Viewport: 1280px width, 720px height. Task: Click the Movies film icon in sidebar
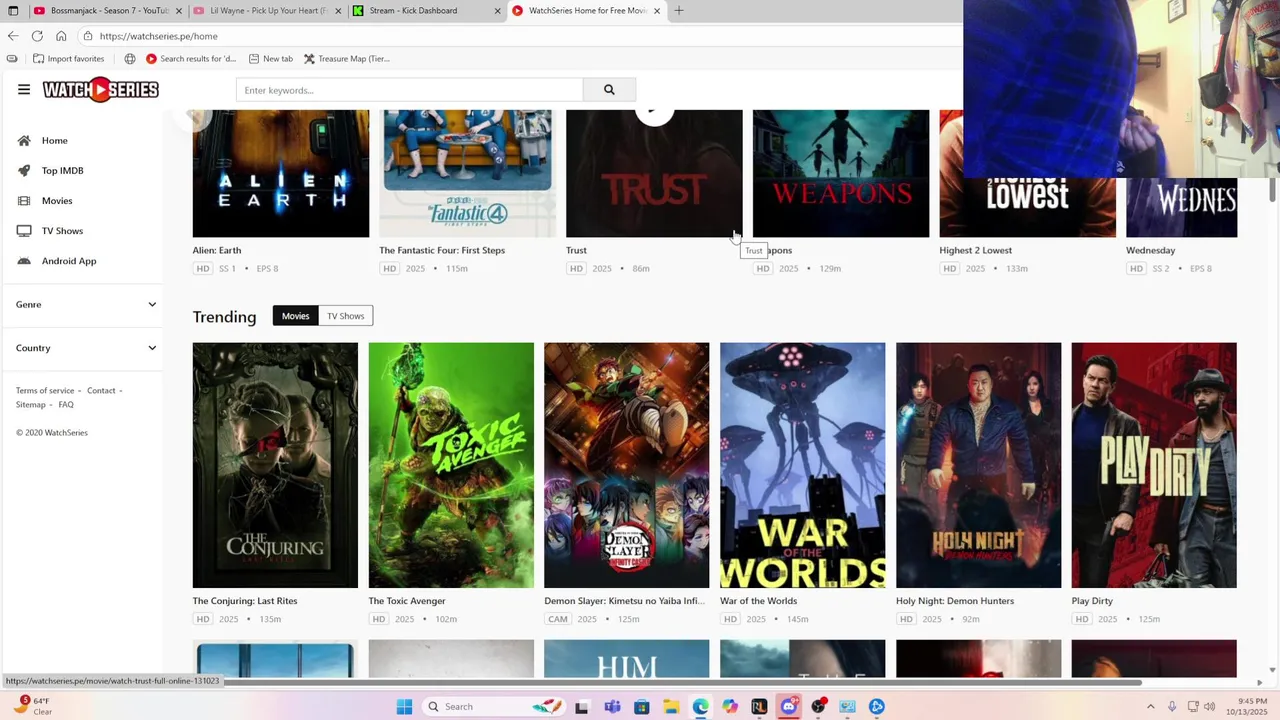(24, 201)
